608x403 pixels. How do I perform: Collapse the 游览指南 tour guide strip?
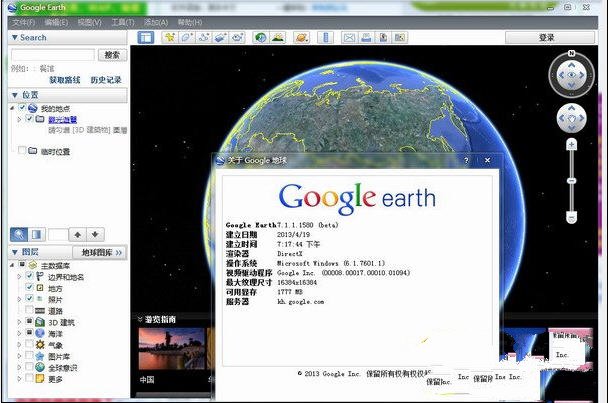[140, 319]
